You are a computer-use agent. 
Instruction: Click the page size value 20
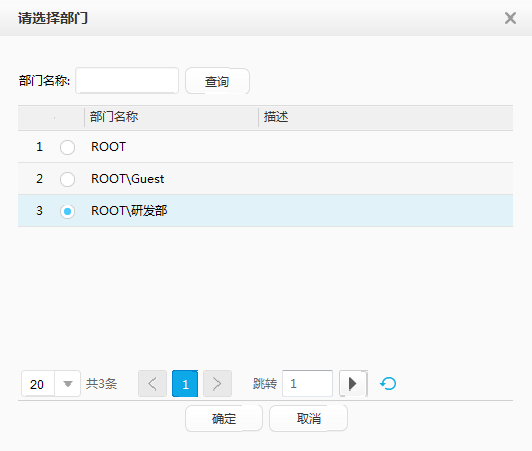pos(37,384)
